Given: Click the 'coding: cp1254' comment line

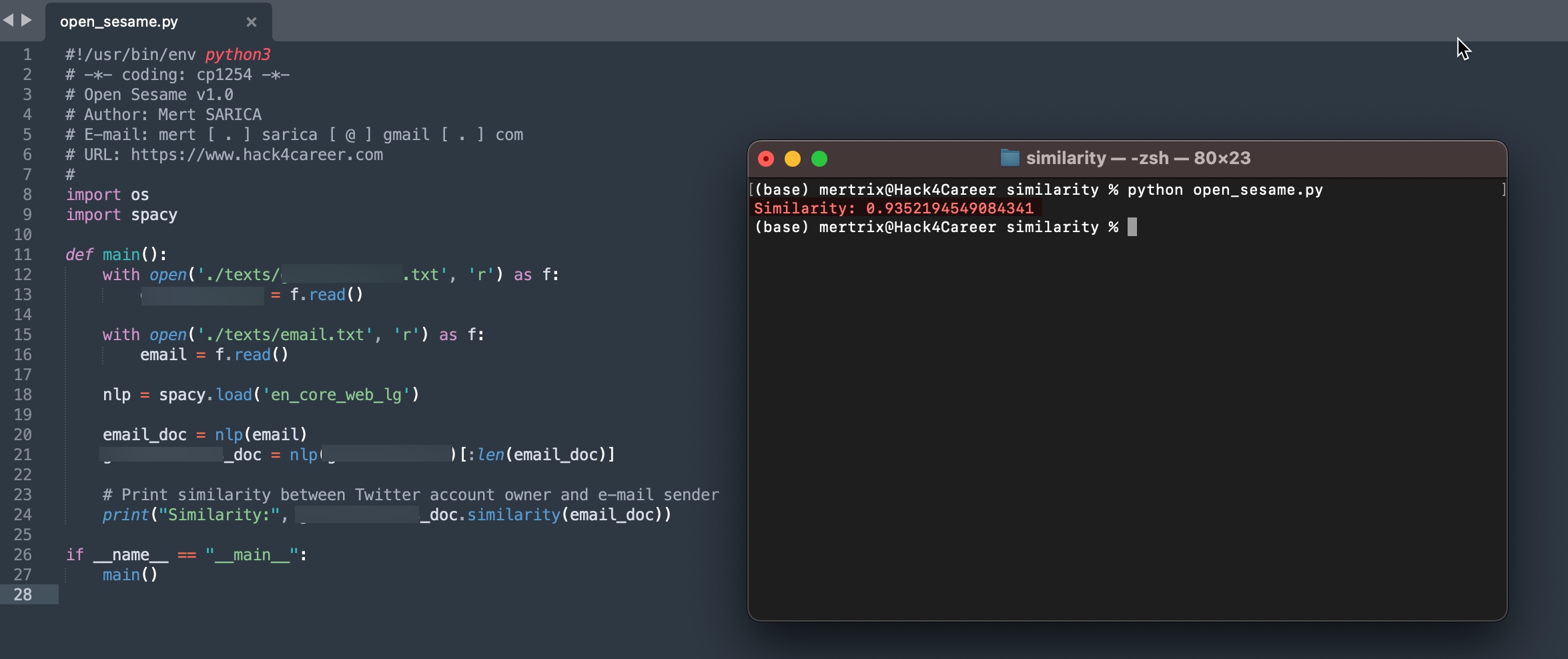Looking at the screenshot, I should click(177, 75).
